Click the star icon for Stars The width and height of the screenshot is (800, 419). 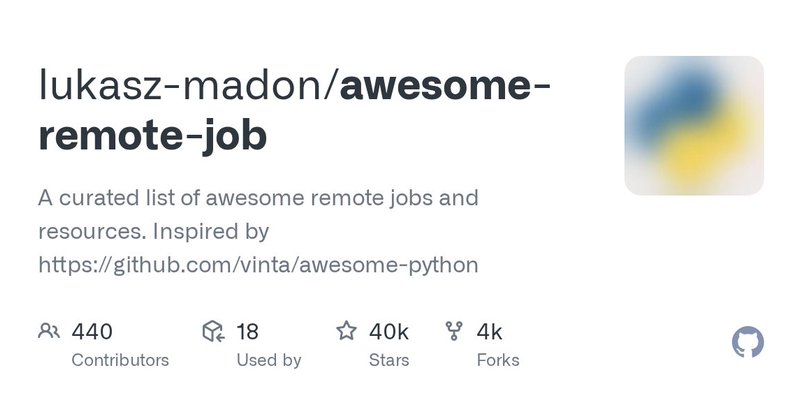(x=346, y=330)
